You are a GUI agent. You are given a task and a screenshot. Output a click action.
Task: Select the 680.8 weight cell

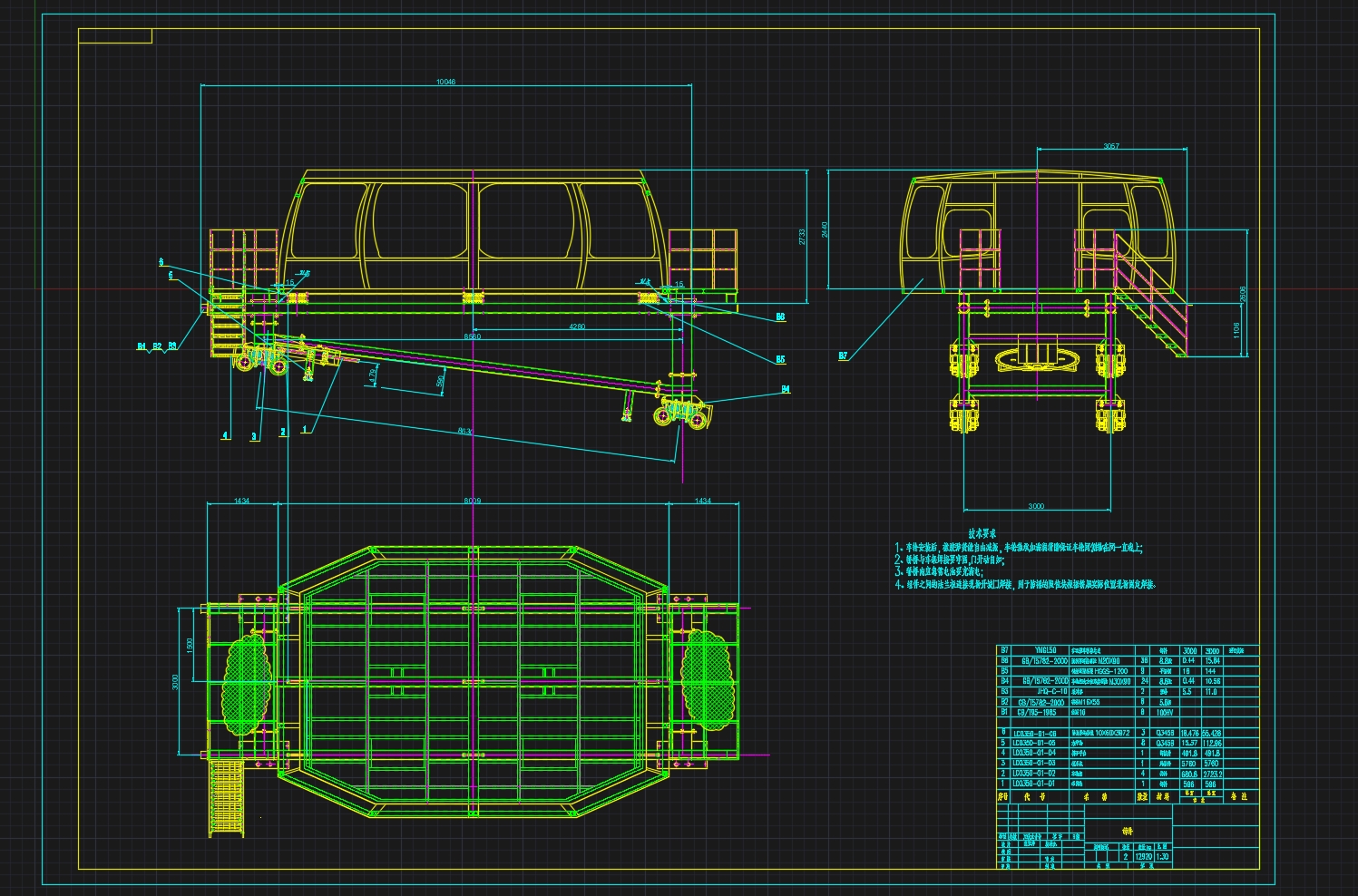pos(1189,774)
